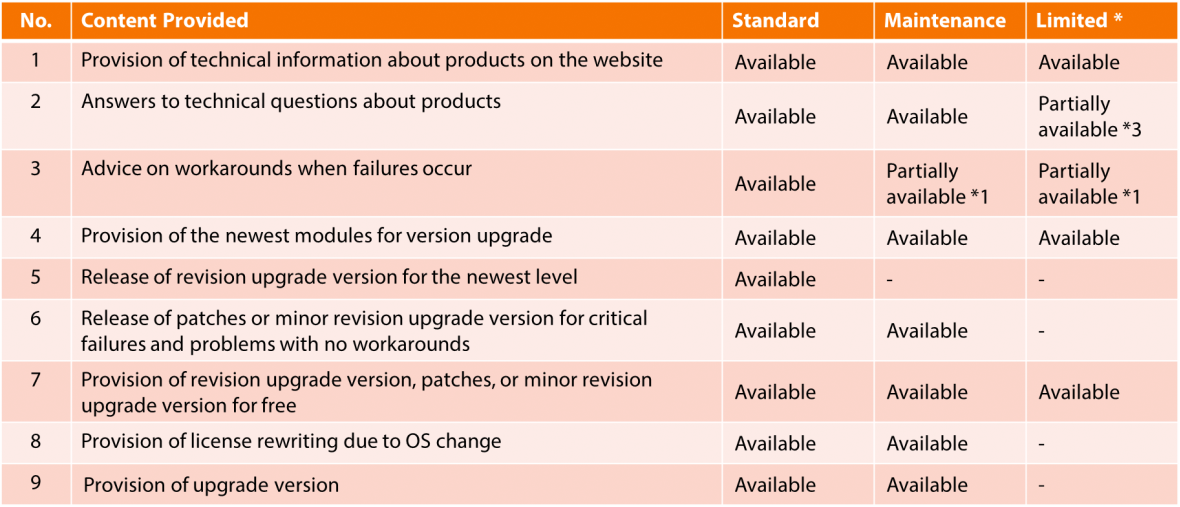Click "Partially available *1" under Limited column
Viewport: 1180px width, 507px height.
(1088, 184)
